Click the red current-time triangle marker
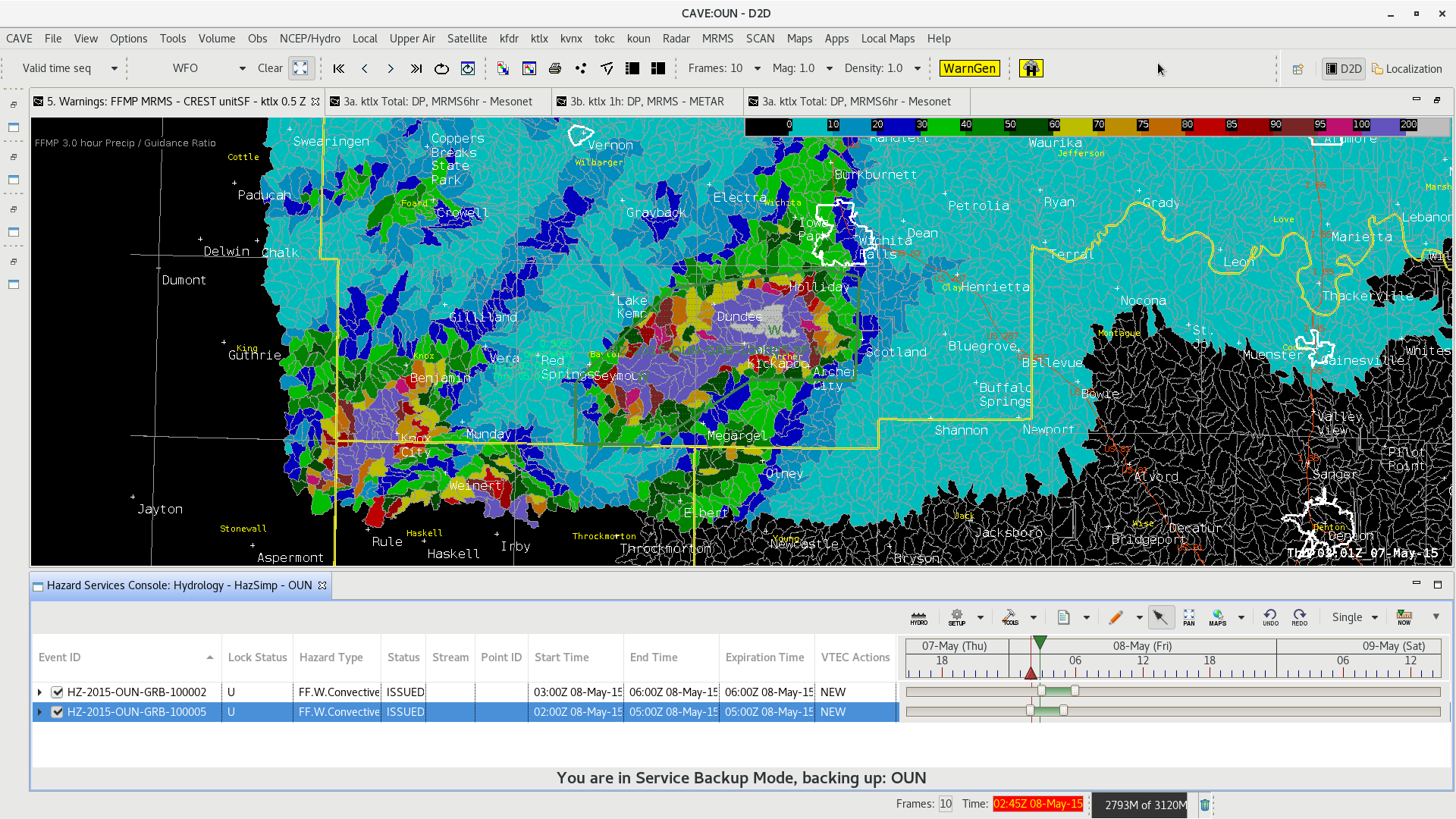1456x819 pixels. click(x=1031, y=673)
